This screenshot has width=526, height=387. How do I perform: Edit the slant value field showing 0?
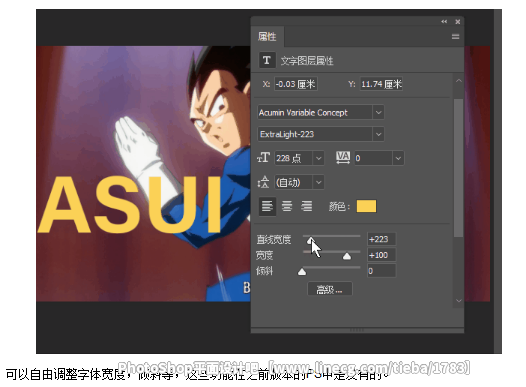(381, 271)
